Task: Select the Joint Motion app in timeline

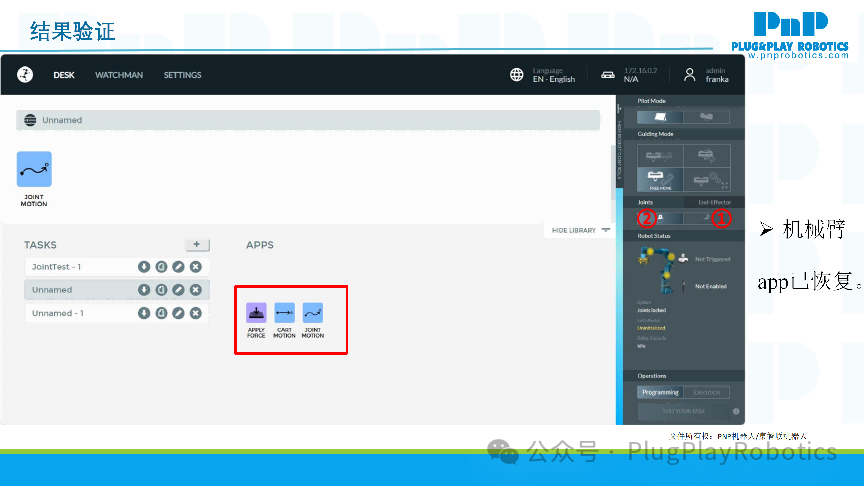Action: (34, 169)
